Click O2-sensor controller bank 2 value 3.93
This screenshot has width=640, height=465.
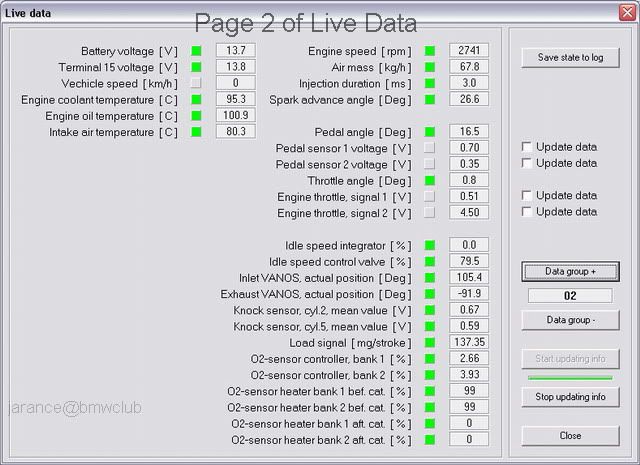pos(469,374)
